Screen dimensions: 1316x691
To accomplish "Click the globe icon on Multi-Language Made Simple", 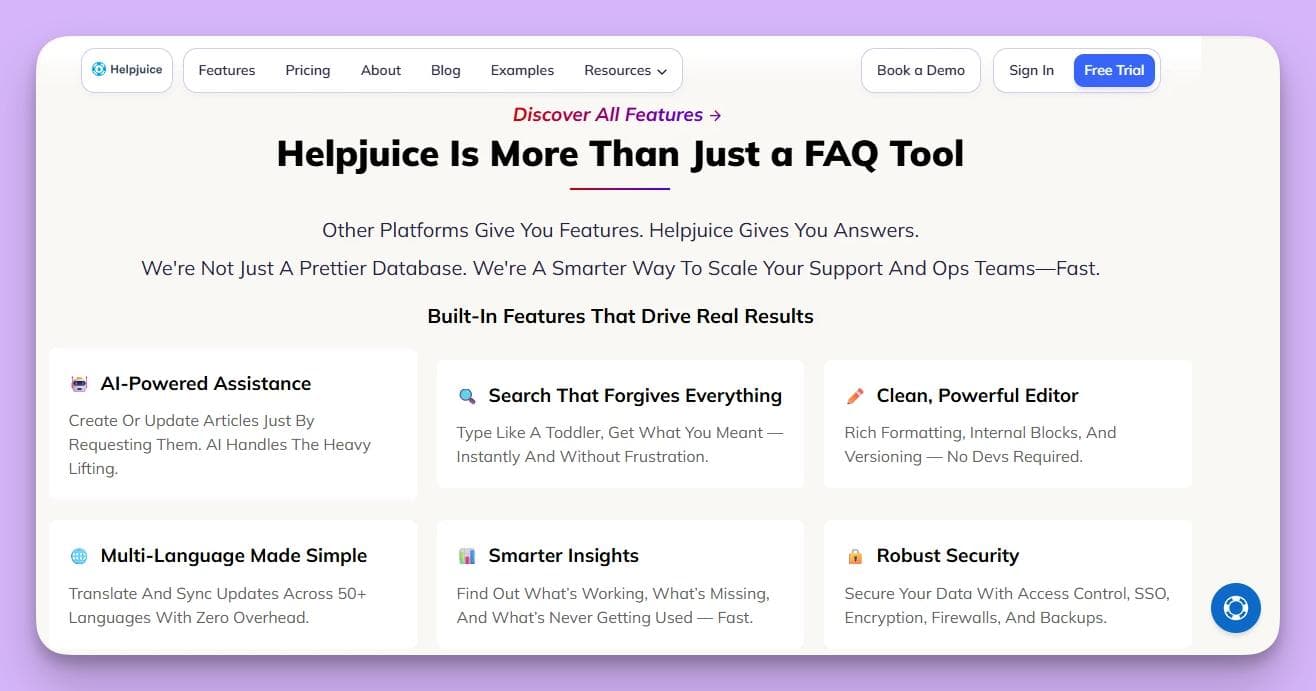I will pos(79,555).
